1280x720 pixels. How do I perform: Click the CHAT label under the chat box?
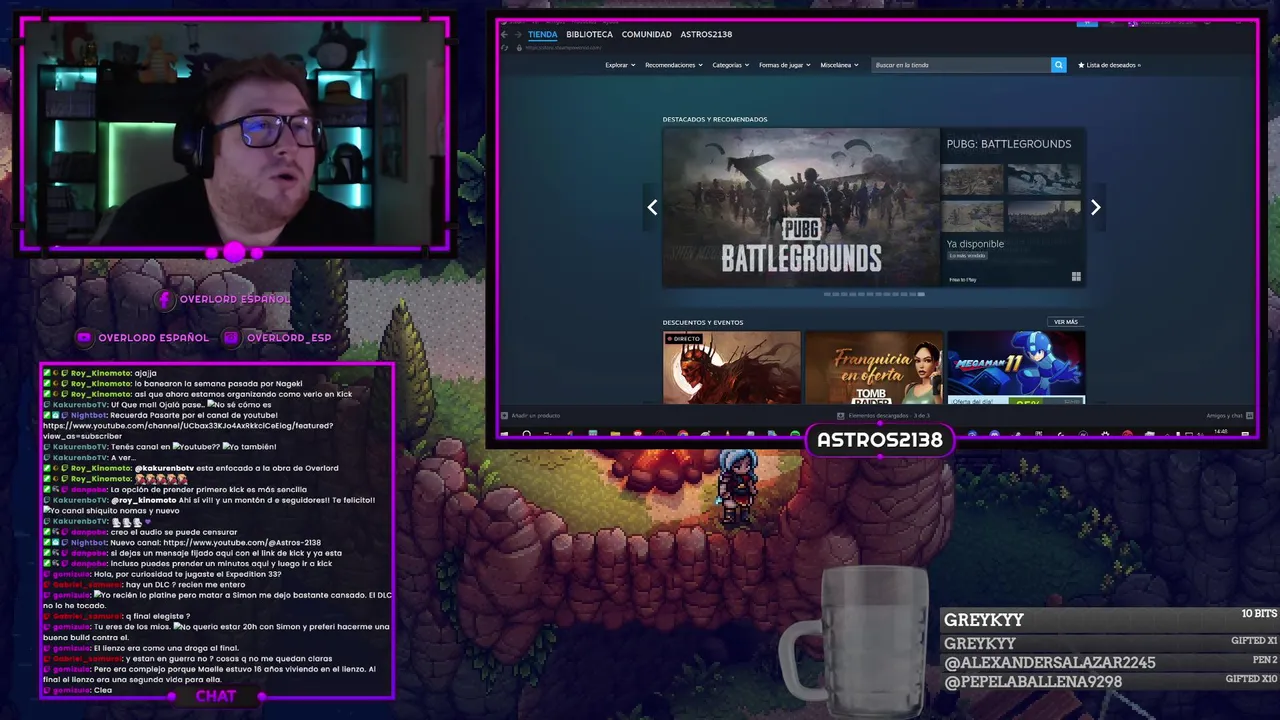[216, 696]
